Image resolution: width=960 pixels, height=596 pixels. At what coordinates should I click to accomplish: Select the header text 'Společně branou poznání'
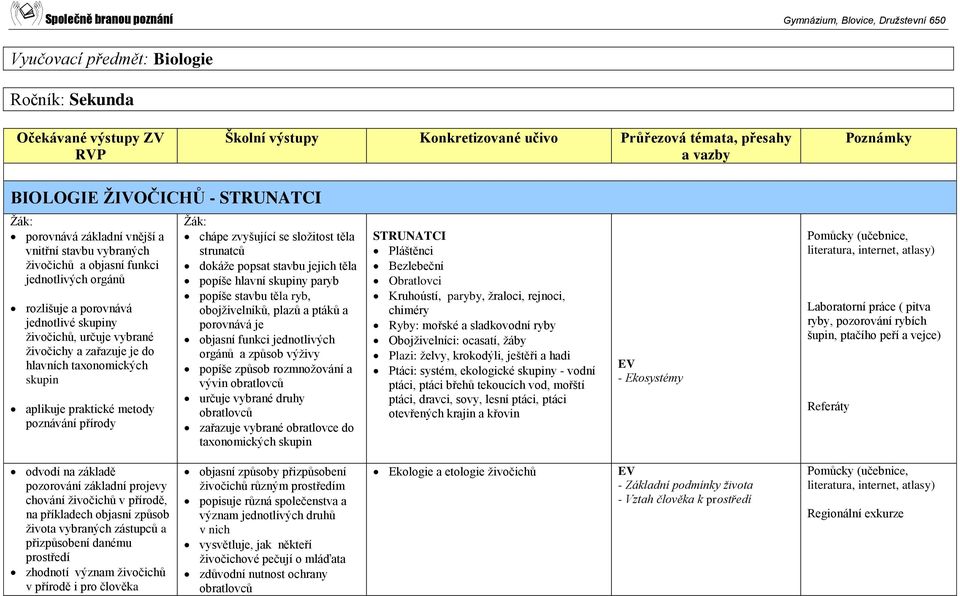click(109, 19)
